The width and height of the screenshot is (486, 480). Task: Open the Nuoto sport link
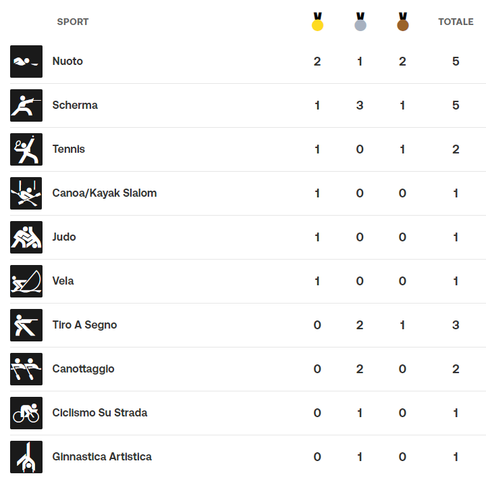tap(68, 61)
